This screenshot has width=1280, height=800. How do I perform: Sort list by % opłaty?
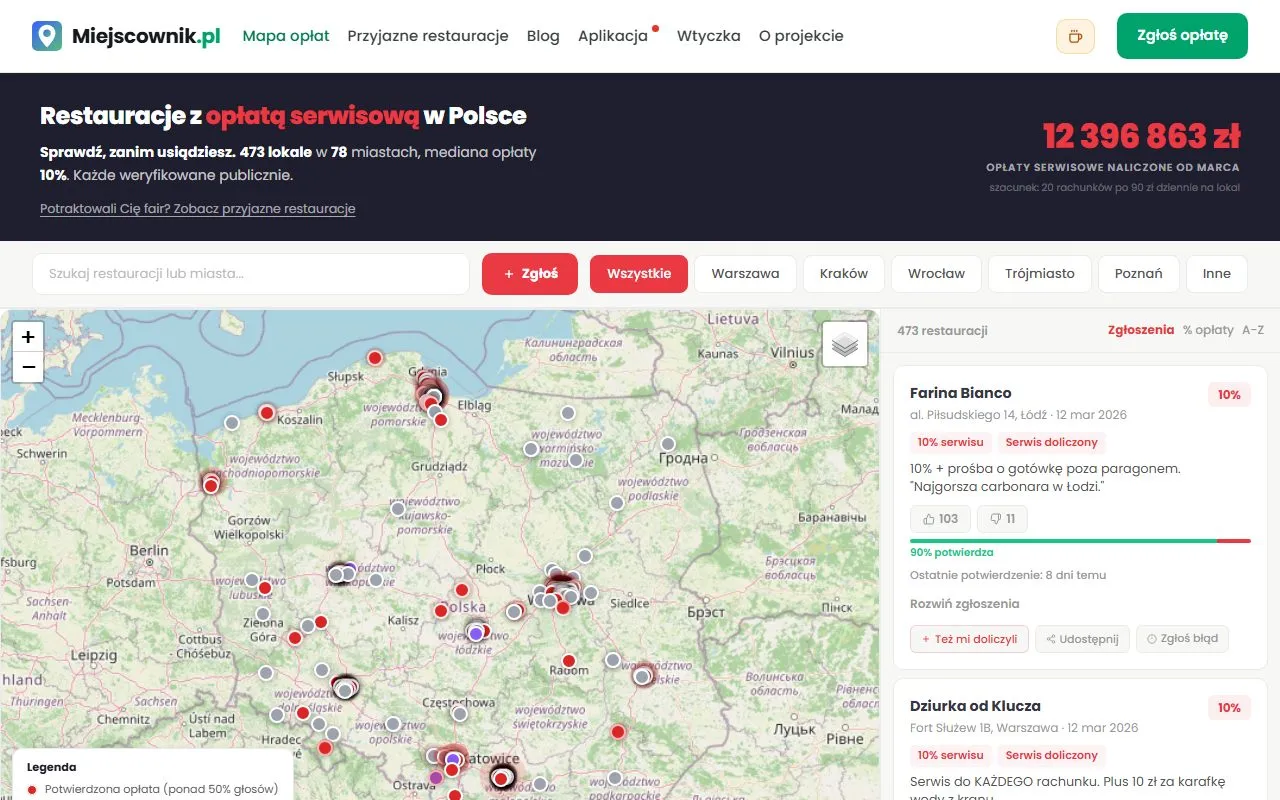[x=1208, y=330]
